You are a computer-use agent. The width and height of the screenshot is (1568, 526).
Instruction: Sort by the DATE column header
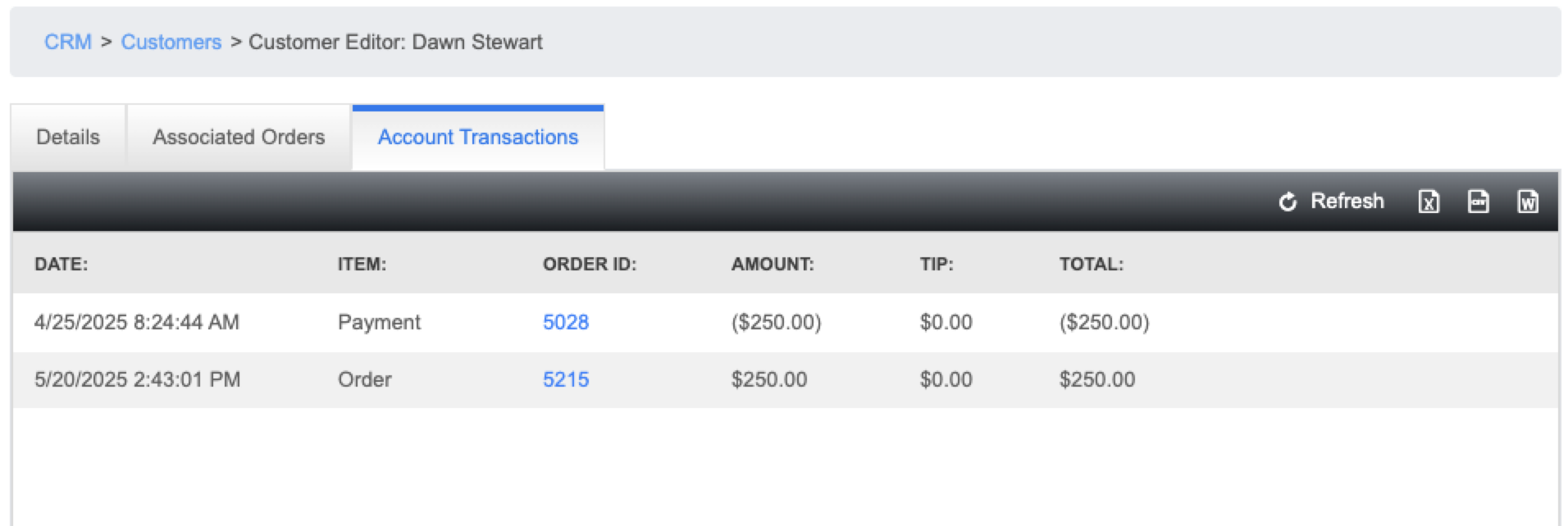pos(61,264)
